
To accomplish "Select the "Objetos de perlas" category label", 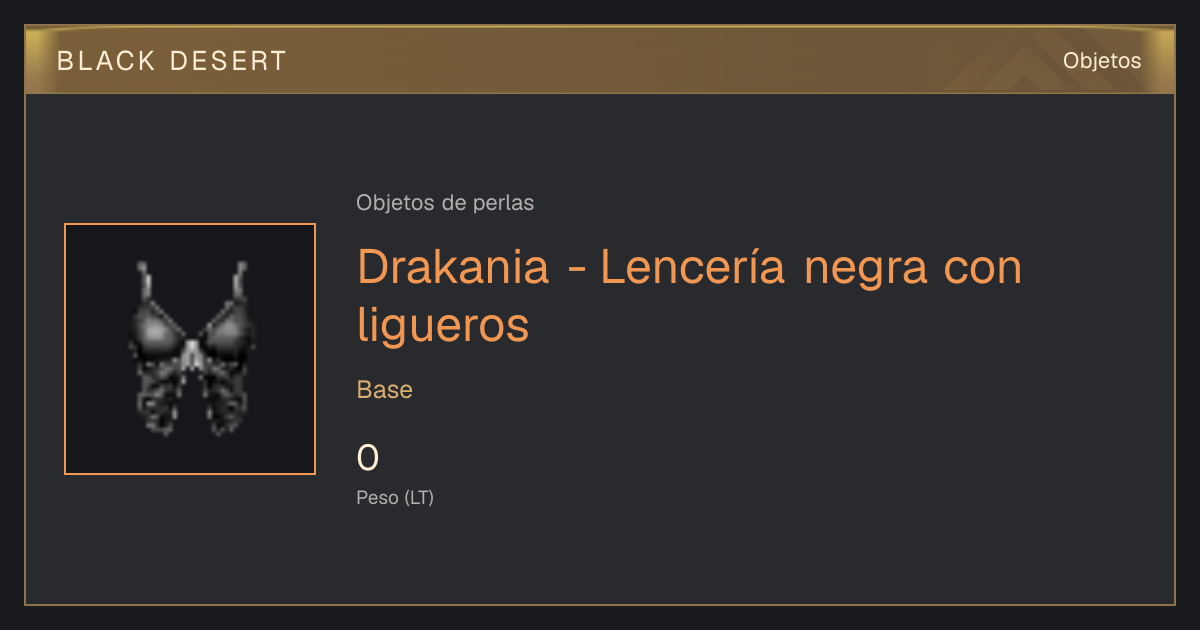I will pos(445,203).
